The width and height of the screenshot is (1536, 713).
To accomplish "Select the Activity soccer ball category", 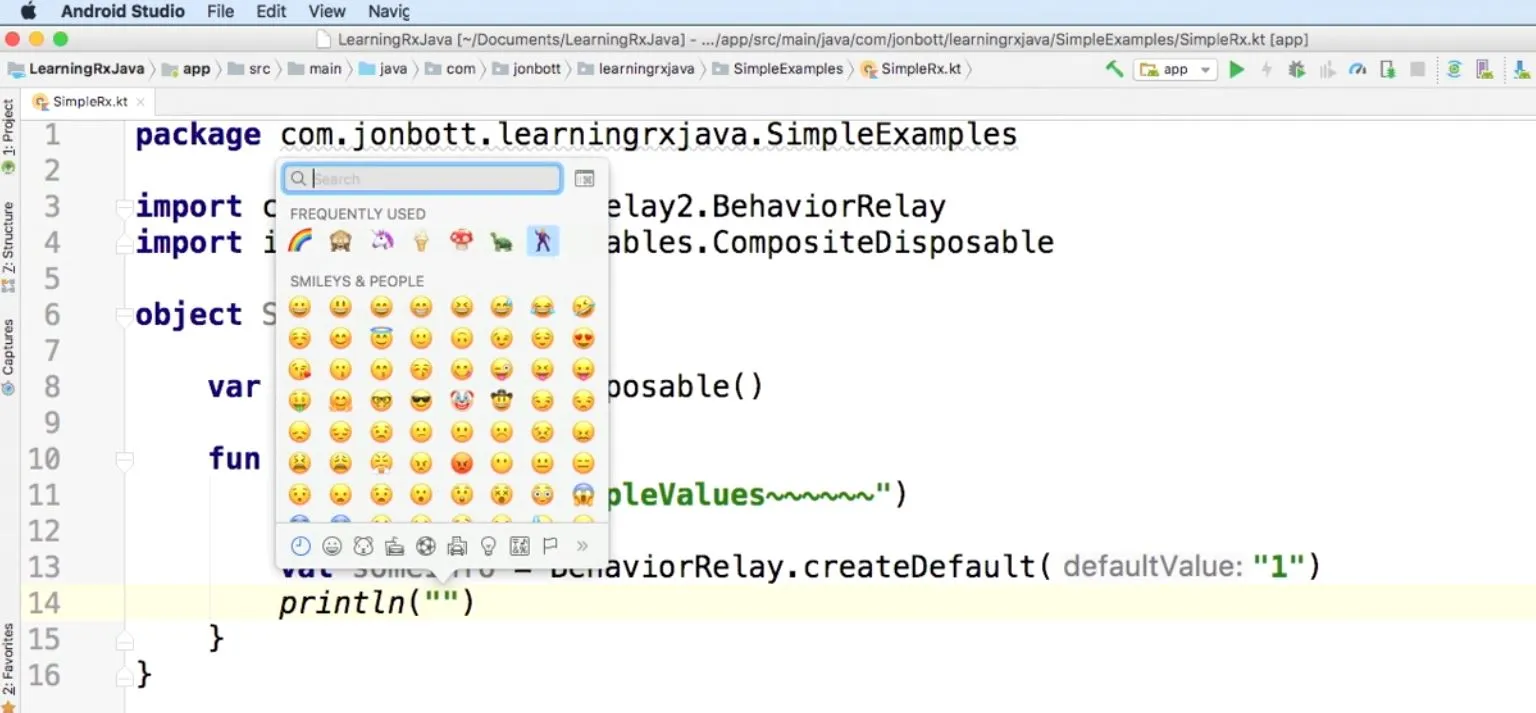I will tap(426, 546).
